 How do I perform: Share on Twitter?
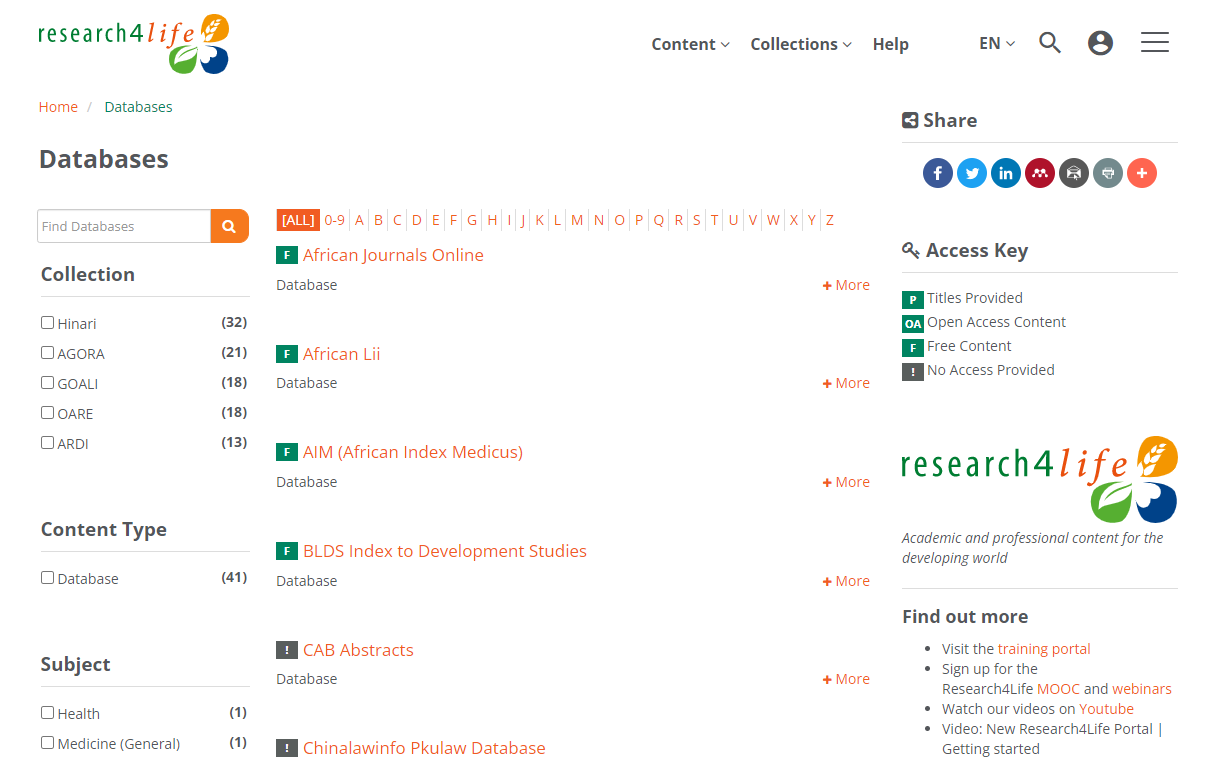click(x=972, y=173)
